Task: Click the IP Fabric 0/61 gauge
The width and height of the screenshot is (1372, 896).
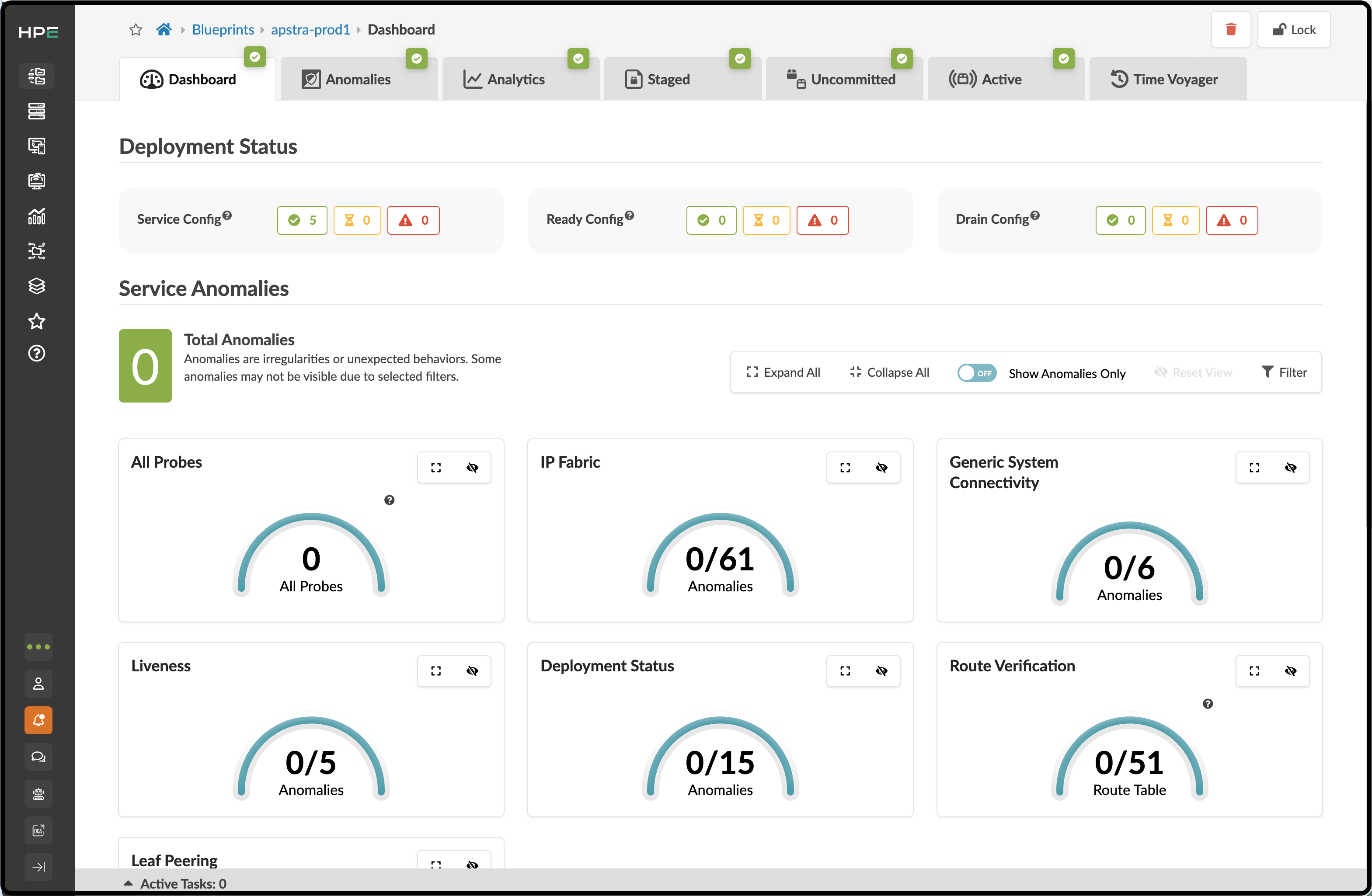Action: click(720, 554)
